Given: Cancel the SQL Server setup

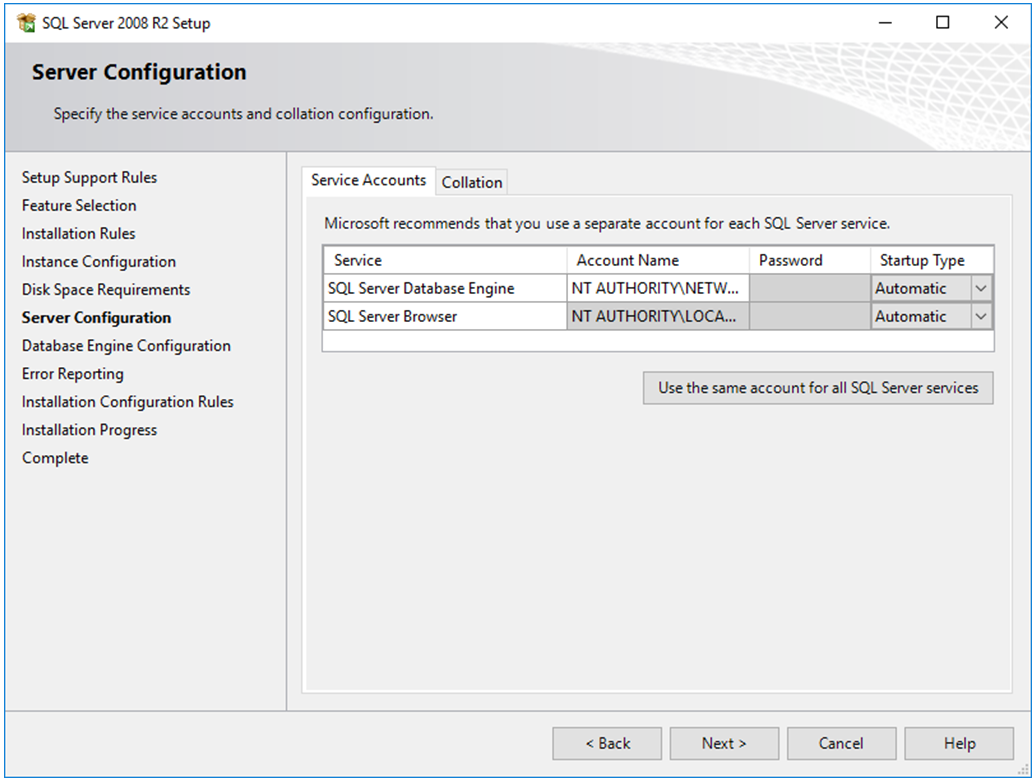Looking at the screenshot, I should click(x=841, y=743).
